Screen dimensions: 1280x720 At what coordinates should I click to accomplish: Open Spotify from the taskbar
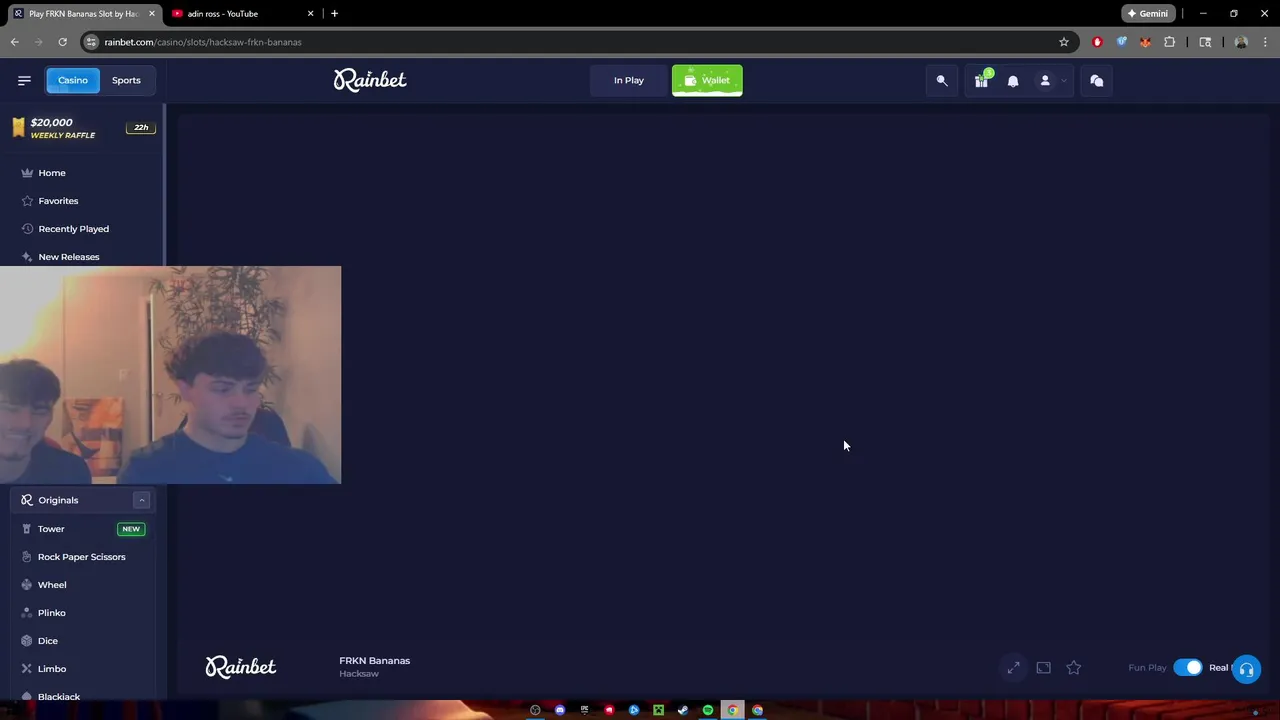click(708, 710)
